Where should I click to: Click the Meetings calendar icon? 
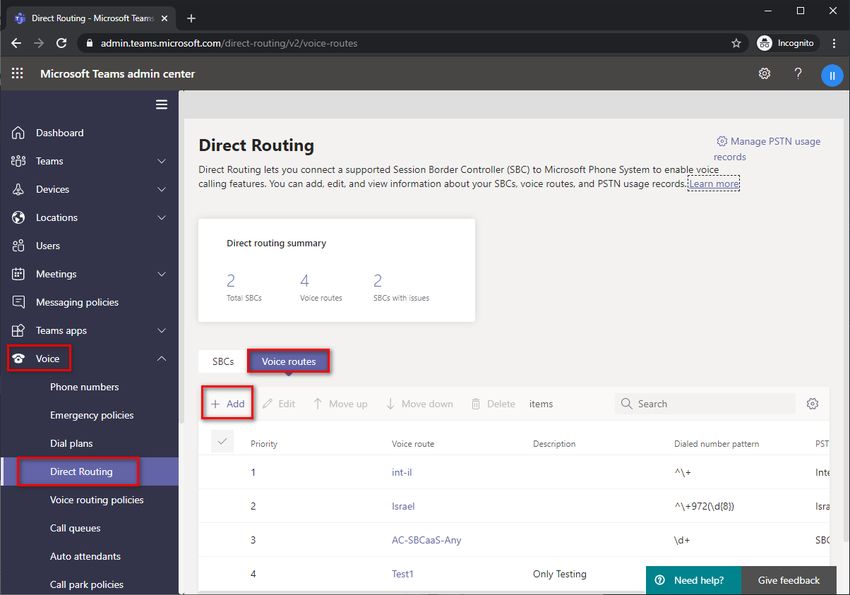coord(18,274)
